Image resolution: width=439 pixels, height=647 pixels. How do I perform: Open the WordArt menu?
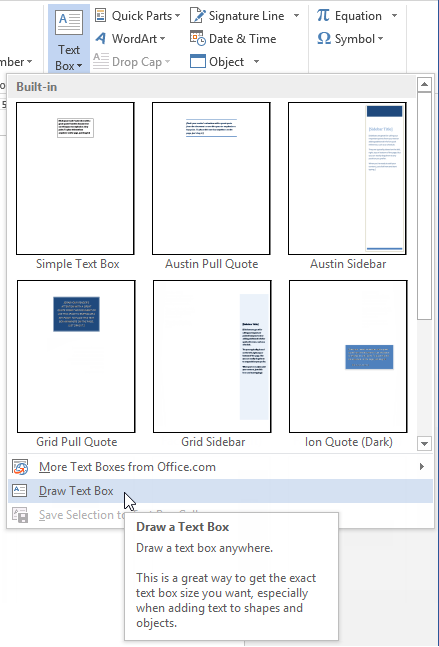[x=130, y=39]
